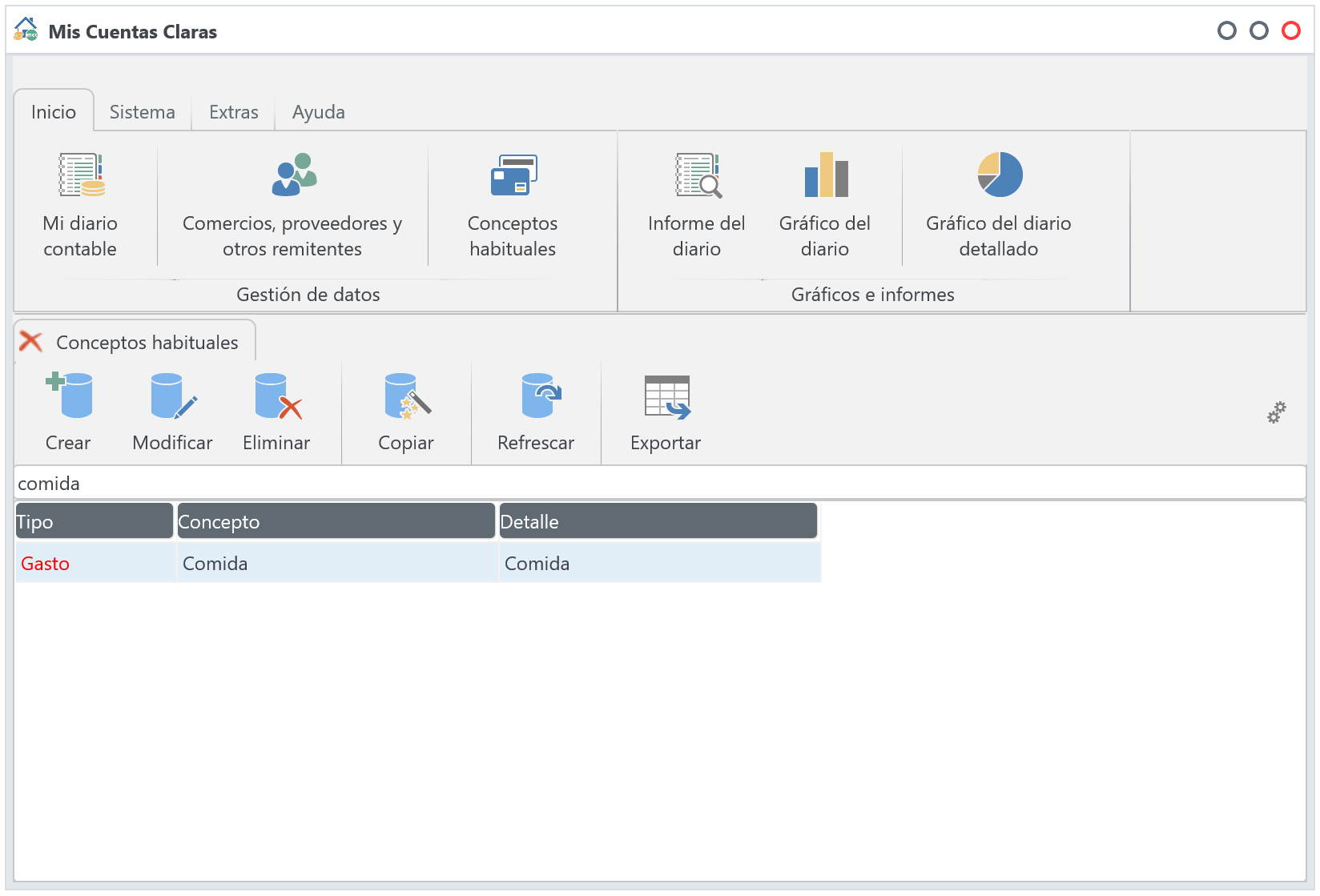
Task: Open Comercios, proveedores y otros remitentes
Action: (292, 205)
